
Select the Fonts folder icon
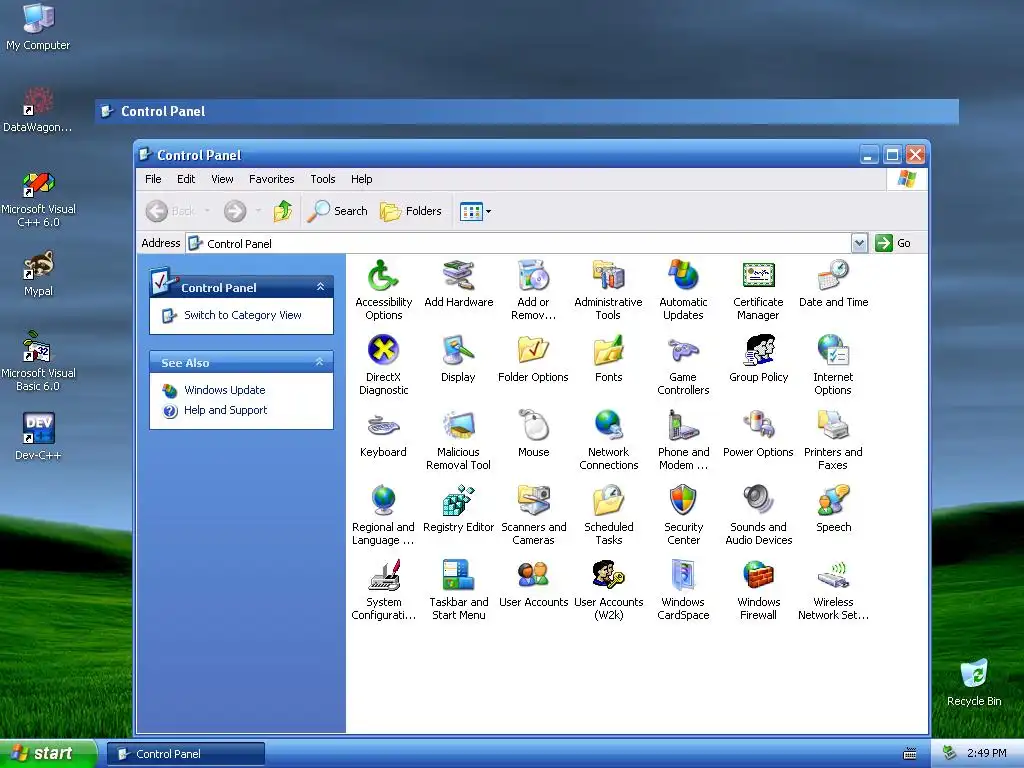click(x=608, y=351)
